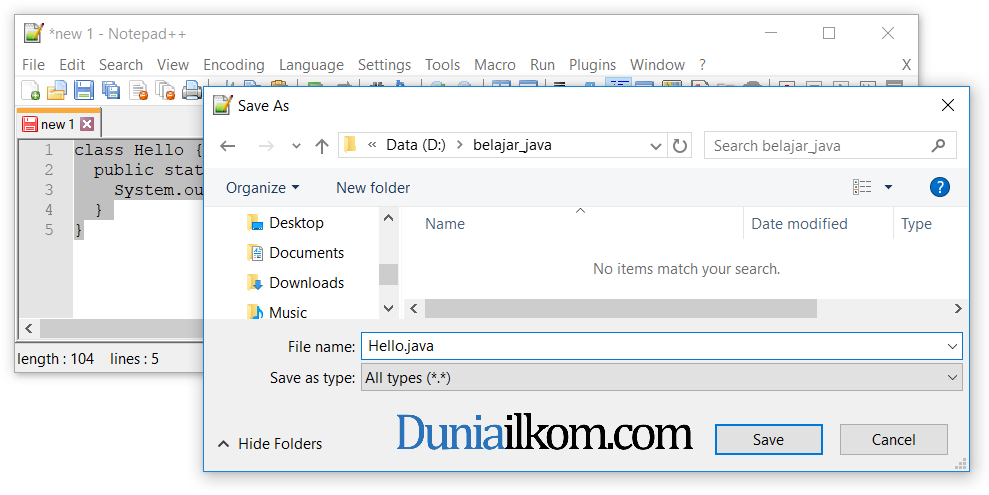Click the Save button
The width and height of the screenshot is (989, 495).
(x=768, y=440)
